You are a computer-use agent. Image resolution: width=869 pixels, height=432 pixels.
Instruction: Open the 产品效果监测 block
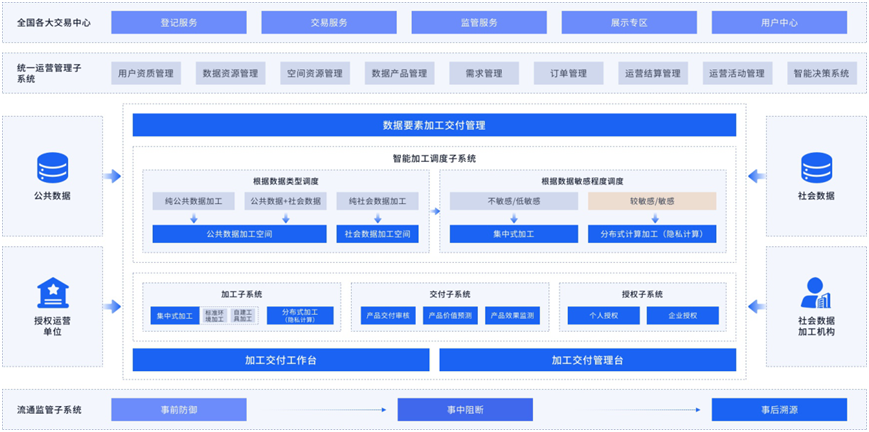click(x=513, y=316)
